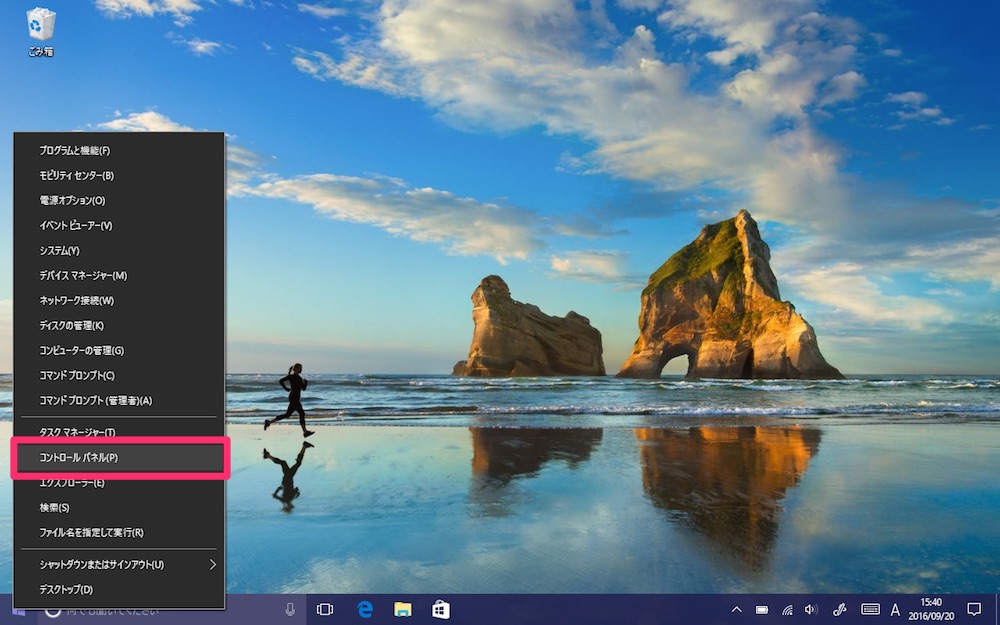Open モビリティ センター(B) from the menu
The width and height of the screenshot is (1000, 625).
pyautogui.click(x=119, y=175)
